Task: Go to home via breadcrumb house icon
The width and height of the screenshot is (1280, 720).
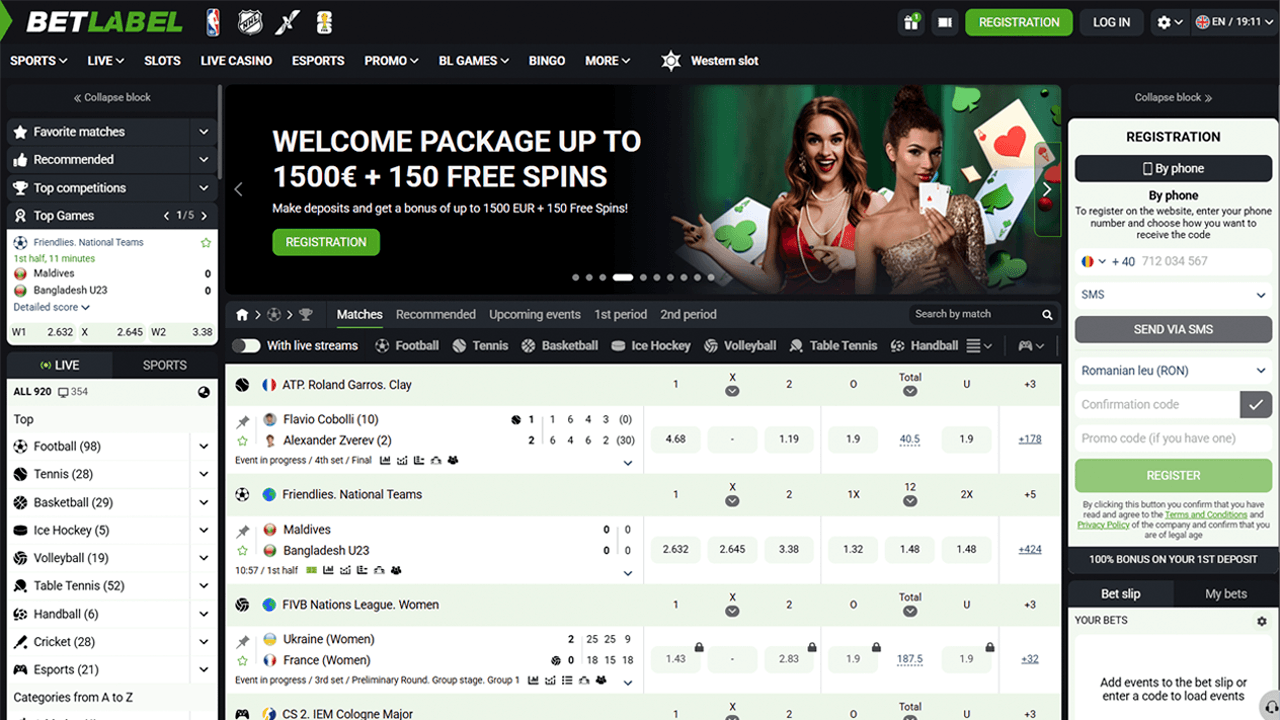Action: point(242,315)
